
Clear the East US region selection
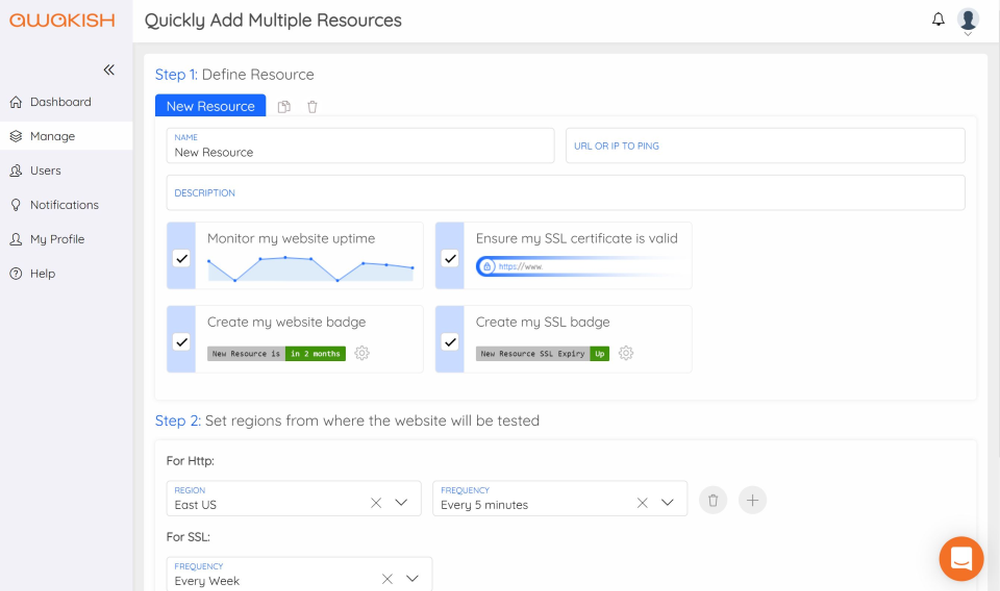(x=376, y=503)
